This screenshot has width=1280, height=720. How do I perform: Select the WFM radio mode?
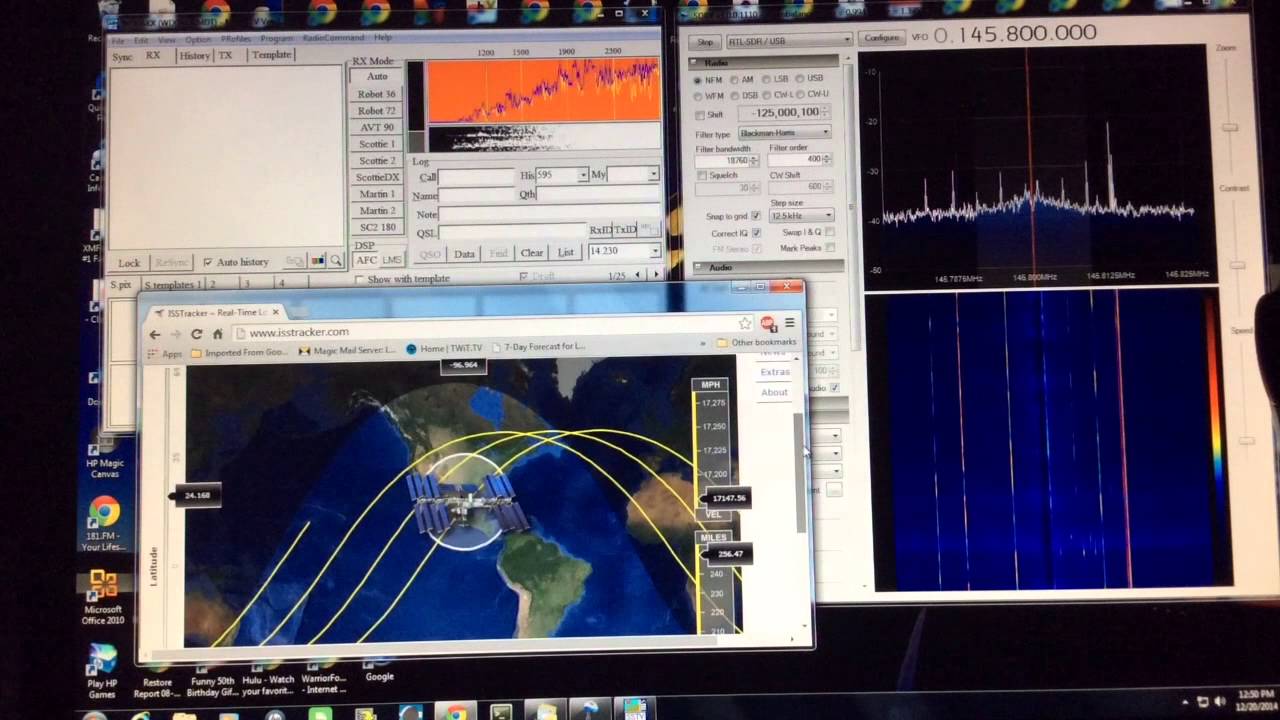click(710, 95)
